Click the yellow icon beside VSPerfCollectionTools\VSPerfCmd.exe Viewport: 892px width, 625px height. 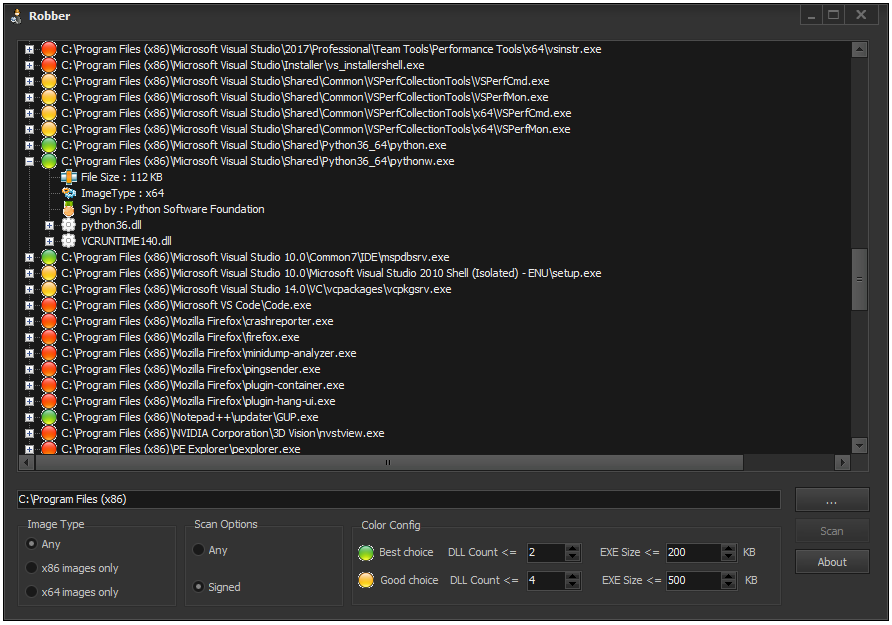click(x=49, y=81)
